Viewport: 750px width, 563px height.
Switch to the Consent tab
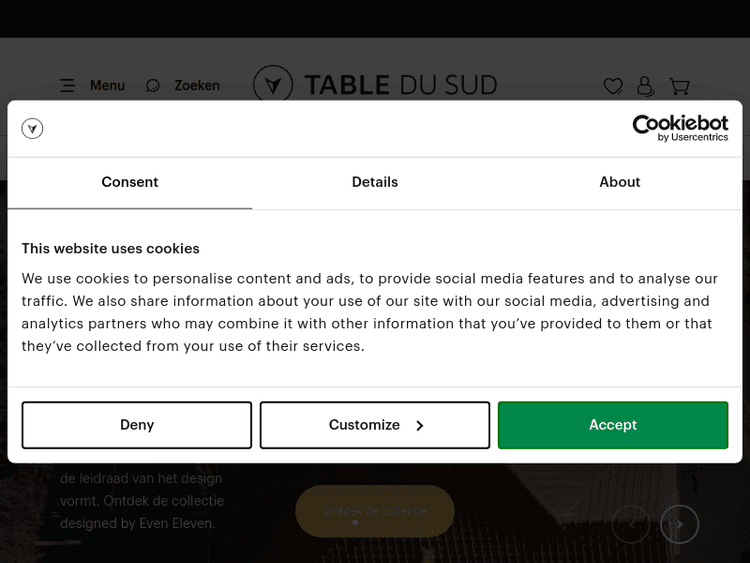(x=130, y=182)
